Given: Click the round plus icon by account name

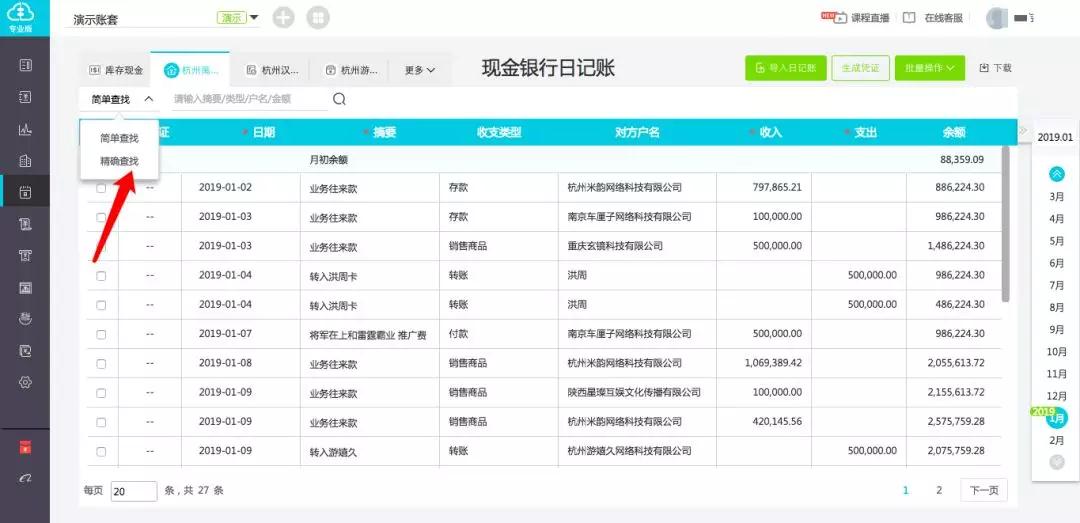Looking at the screenshot, I should pos(284,18).
